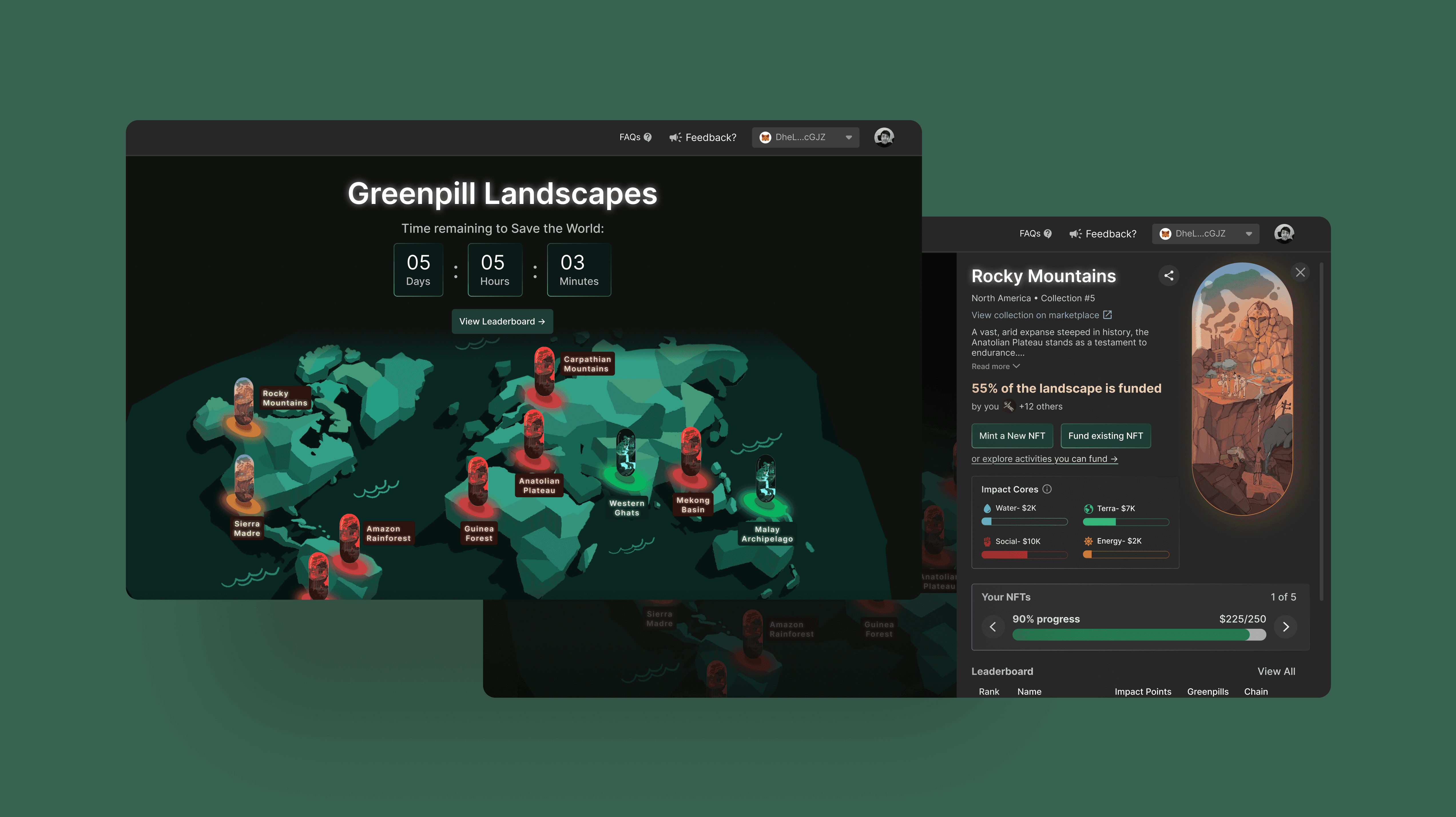Open the DheL...cGJZ wallet dropdown in front window
Image resolution: width=1456 pixels, height=817 pixels.
[x=805, y=137]
